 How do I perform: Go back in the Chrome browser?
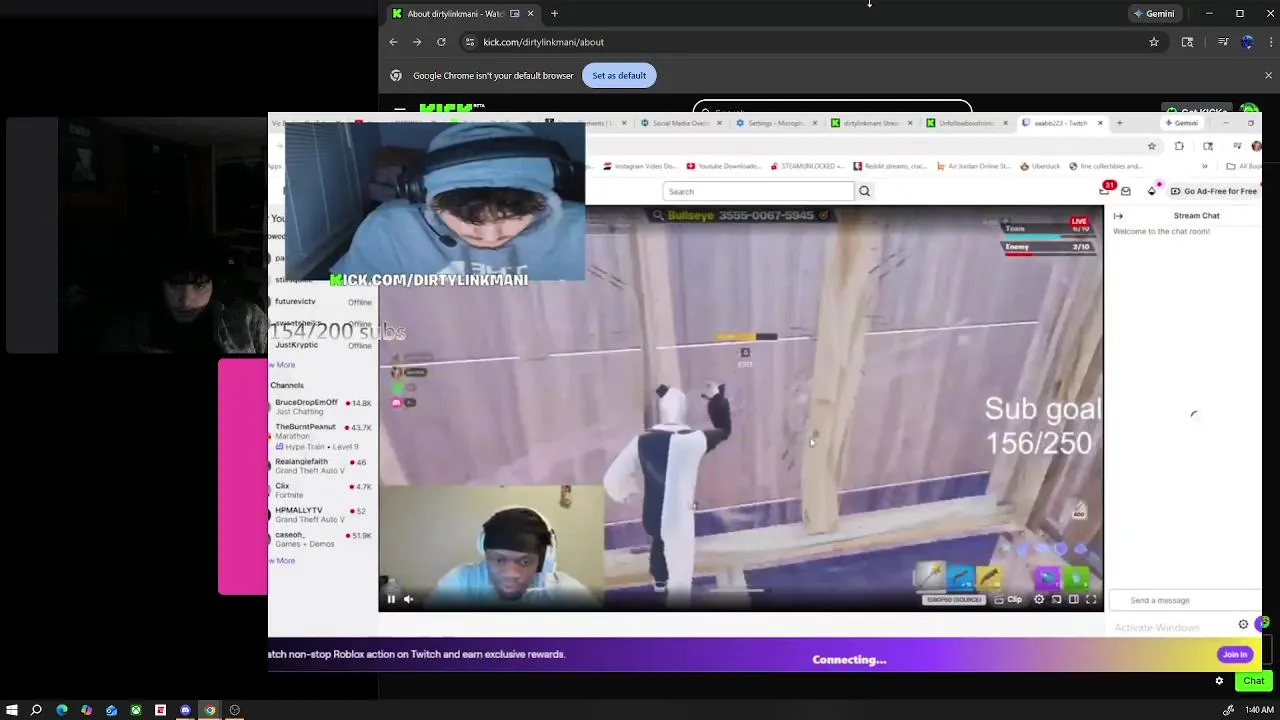(393, 42)
